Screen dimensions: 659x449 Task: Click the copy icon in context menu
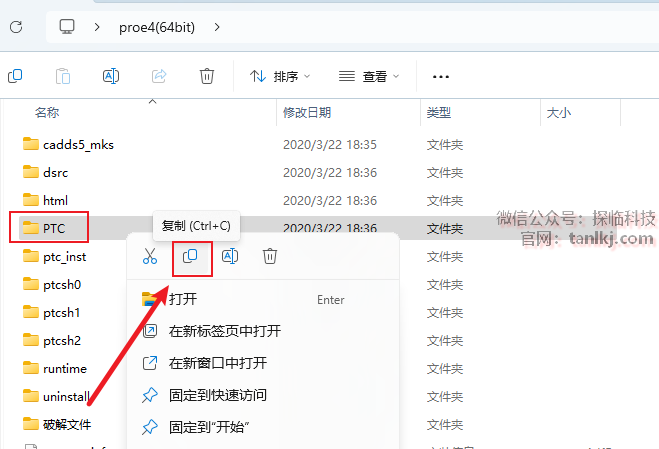190,256
